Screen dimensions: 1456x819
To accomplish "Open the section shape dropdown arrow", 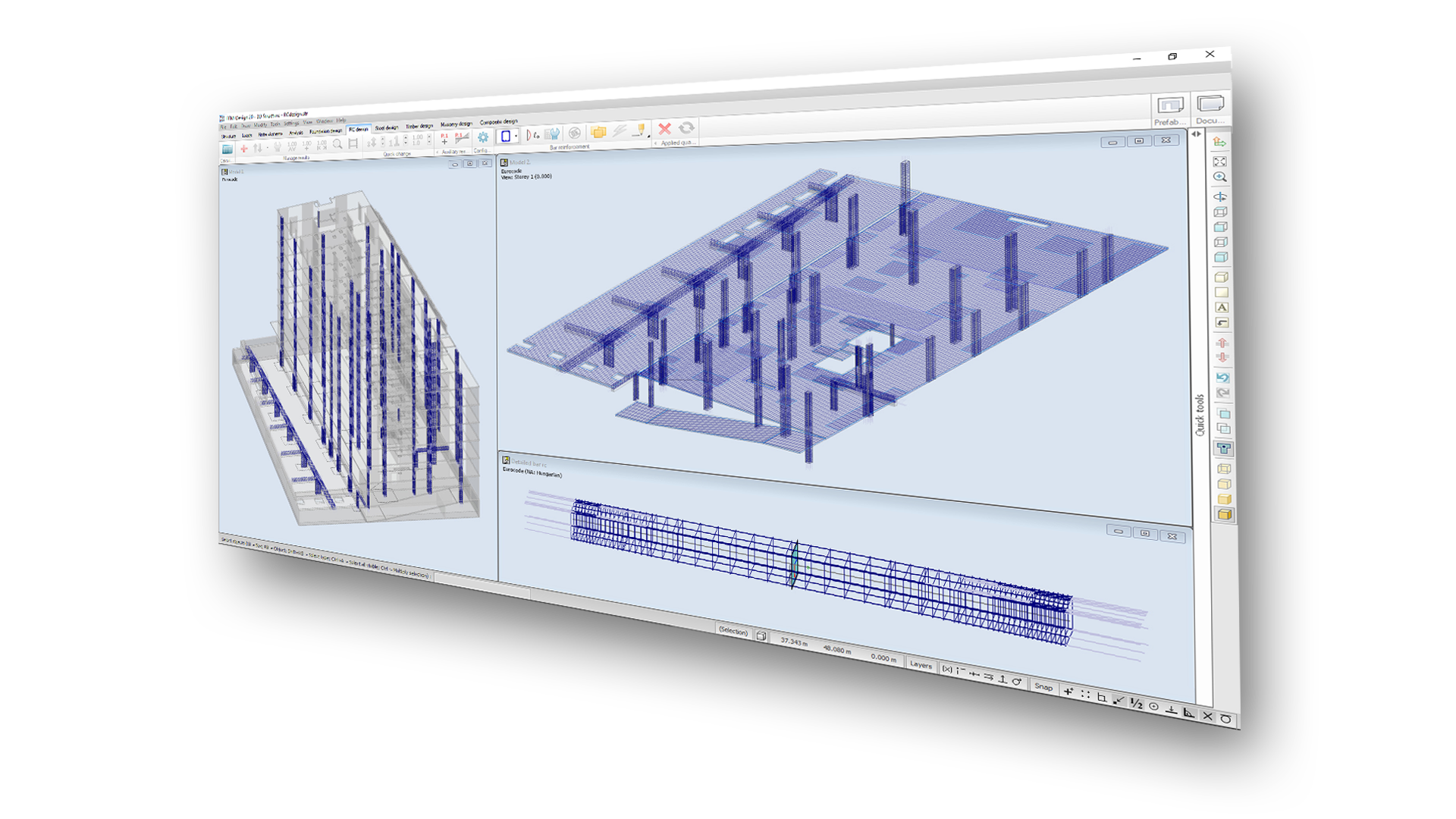I will (516, 136).
